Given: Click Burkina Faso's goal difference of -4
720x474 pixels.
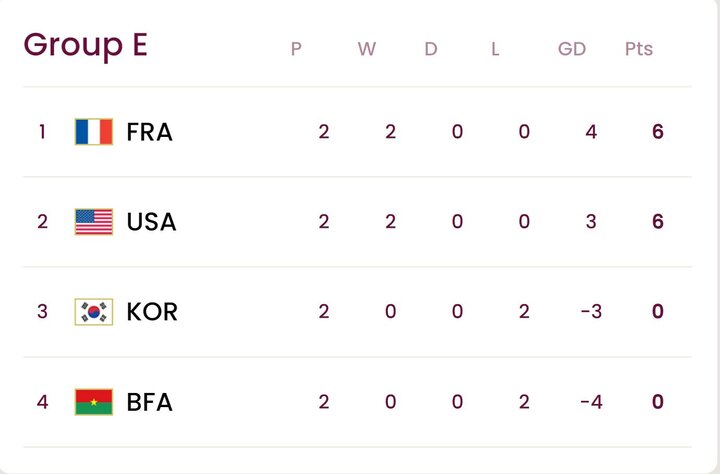Looking at the screenshot, I should (x=591, y=402).
